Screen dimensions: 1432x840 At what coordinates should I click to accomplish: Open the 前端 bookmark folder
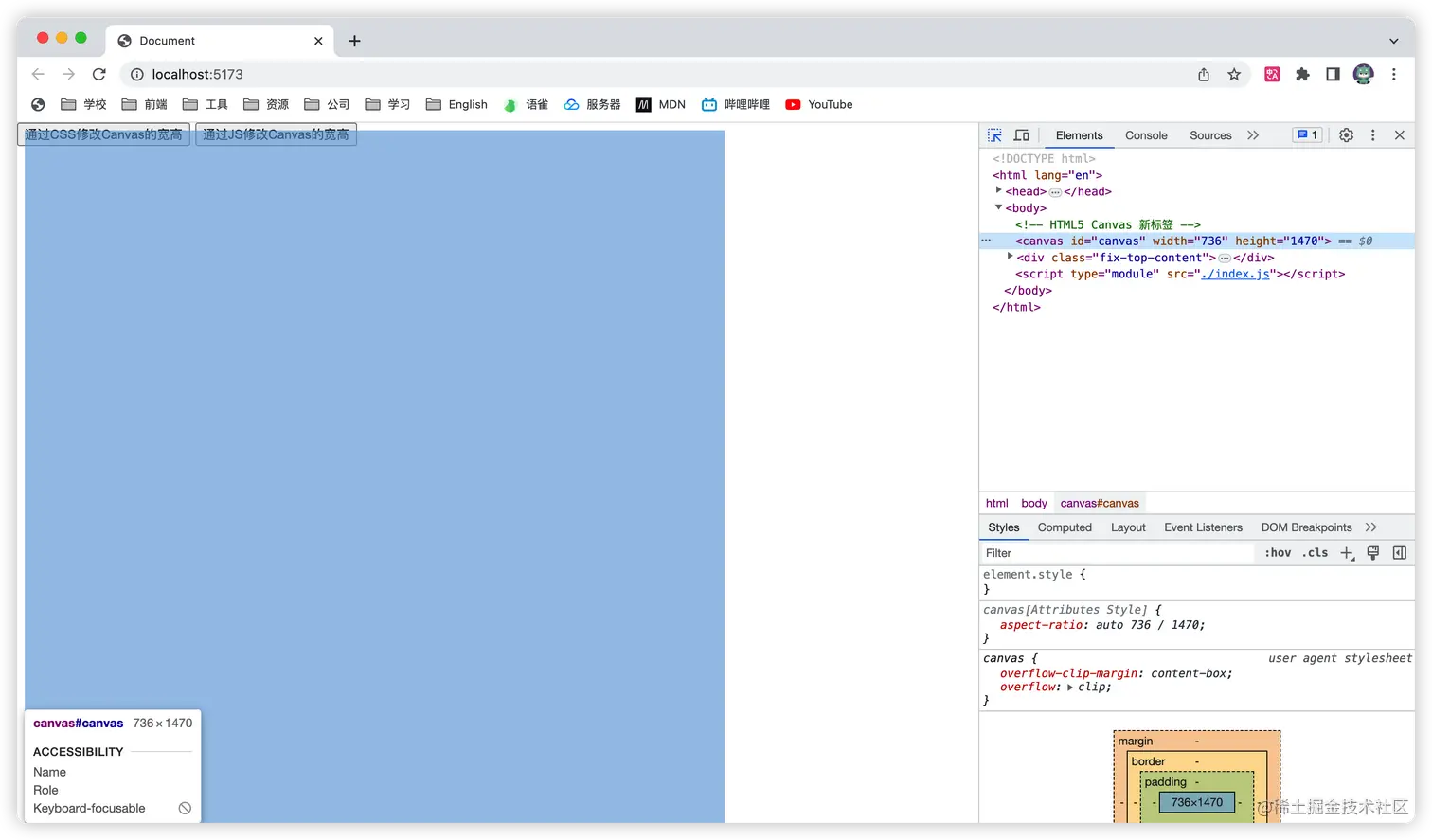coord(144,104)
